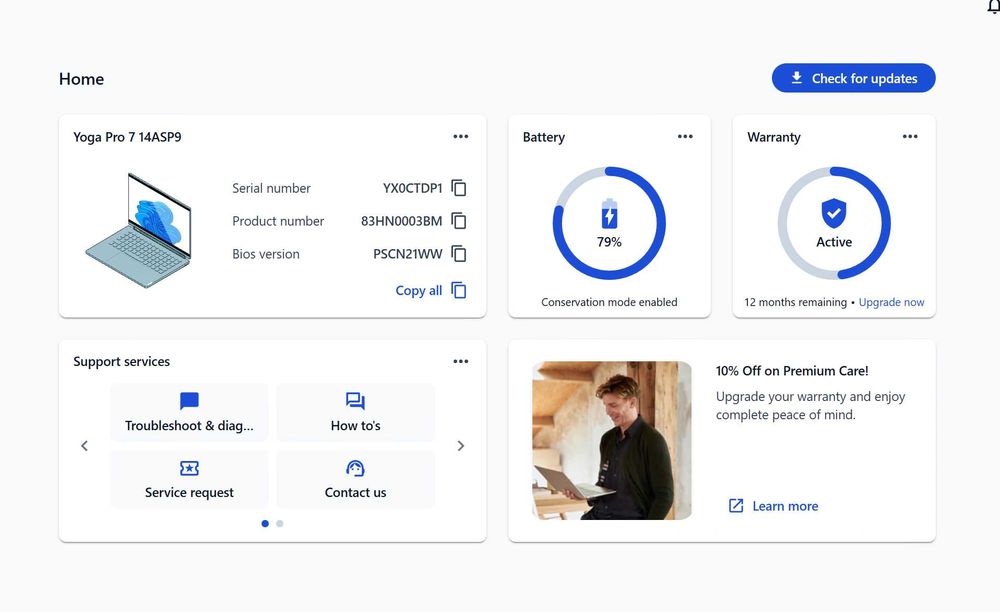The width and height of the screenshot is (1000, 612).
Task: Click the '12 months remaining' text
Action: 795,302
